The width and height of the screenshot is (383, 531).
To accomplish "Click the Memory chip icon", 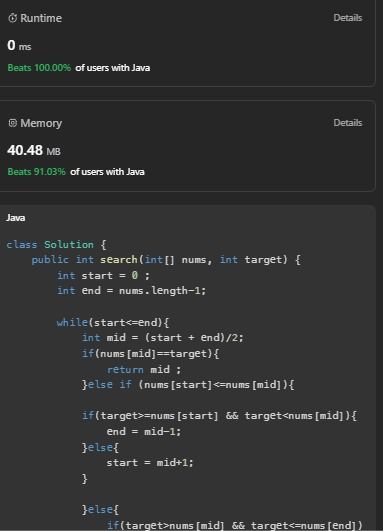I will point(13,123).
